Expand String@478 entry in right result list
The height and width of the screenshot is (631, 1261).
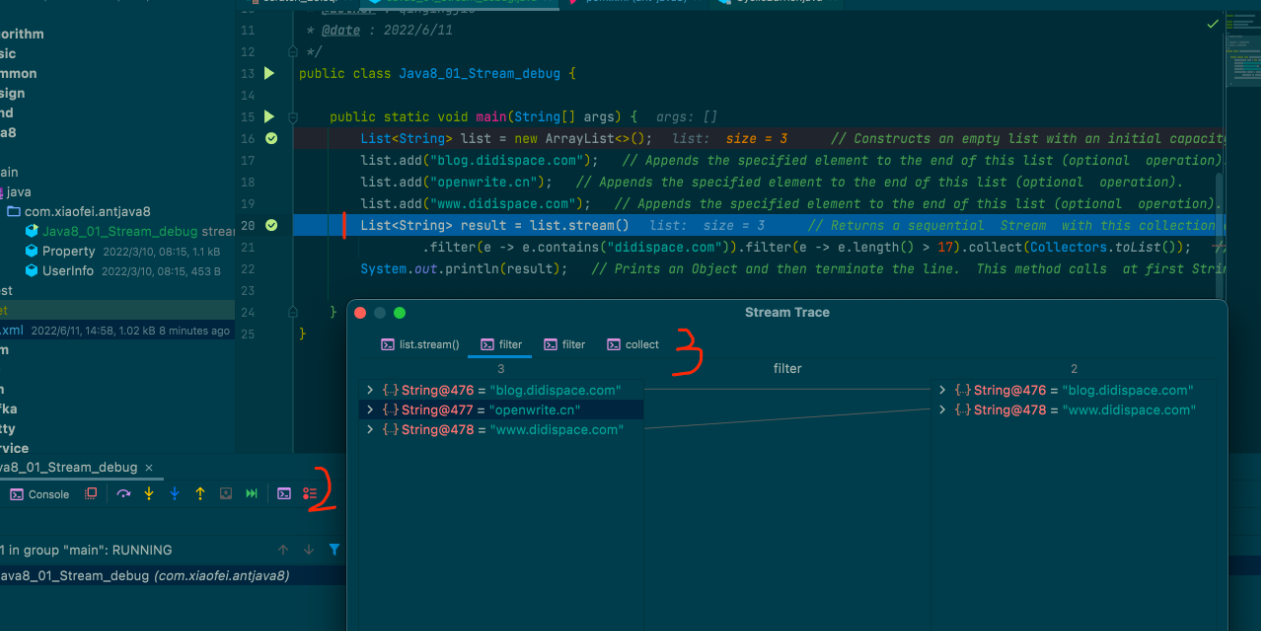pos(942,410)
